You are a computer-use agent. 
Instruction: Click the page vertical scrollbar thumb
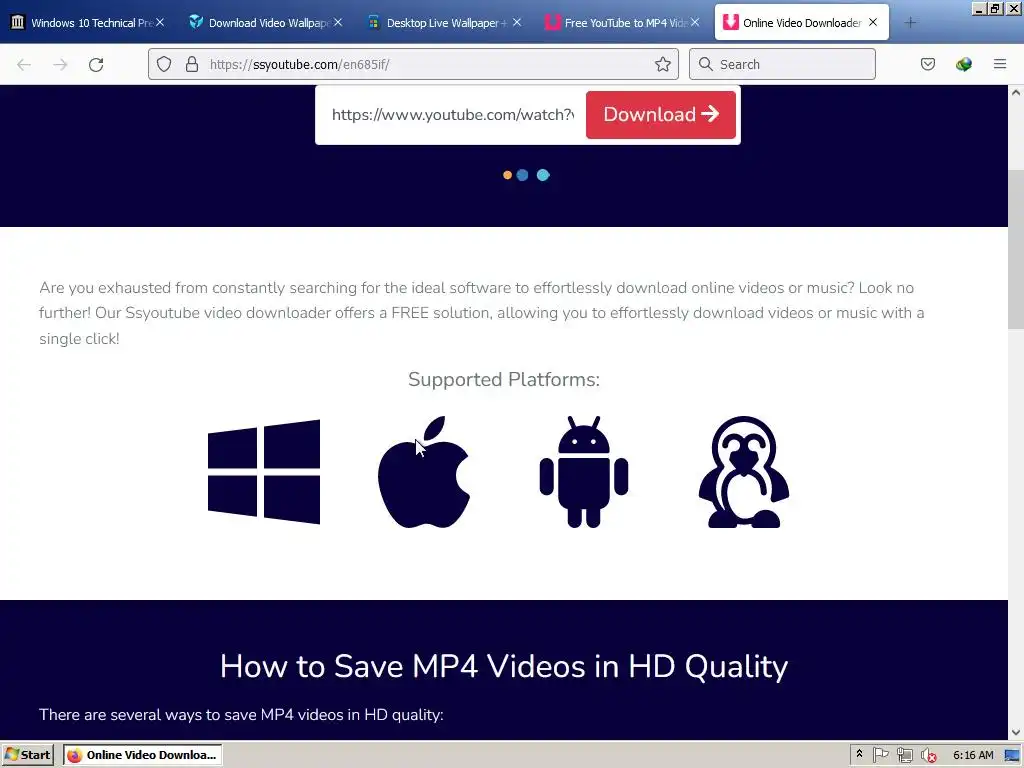[x=1016, y=248]
